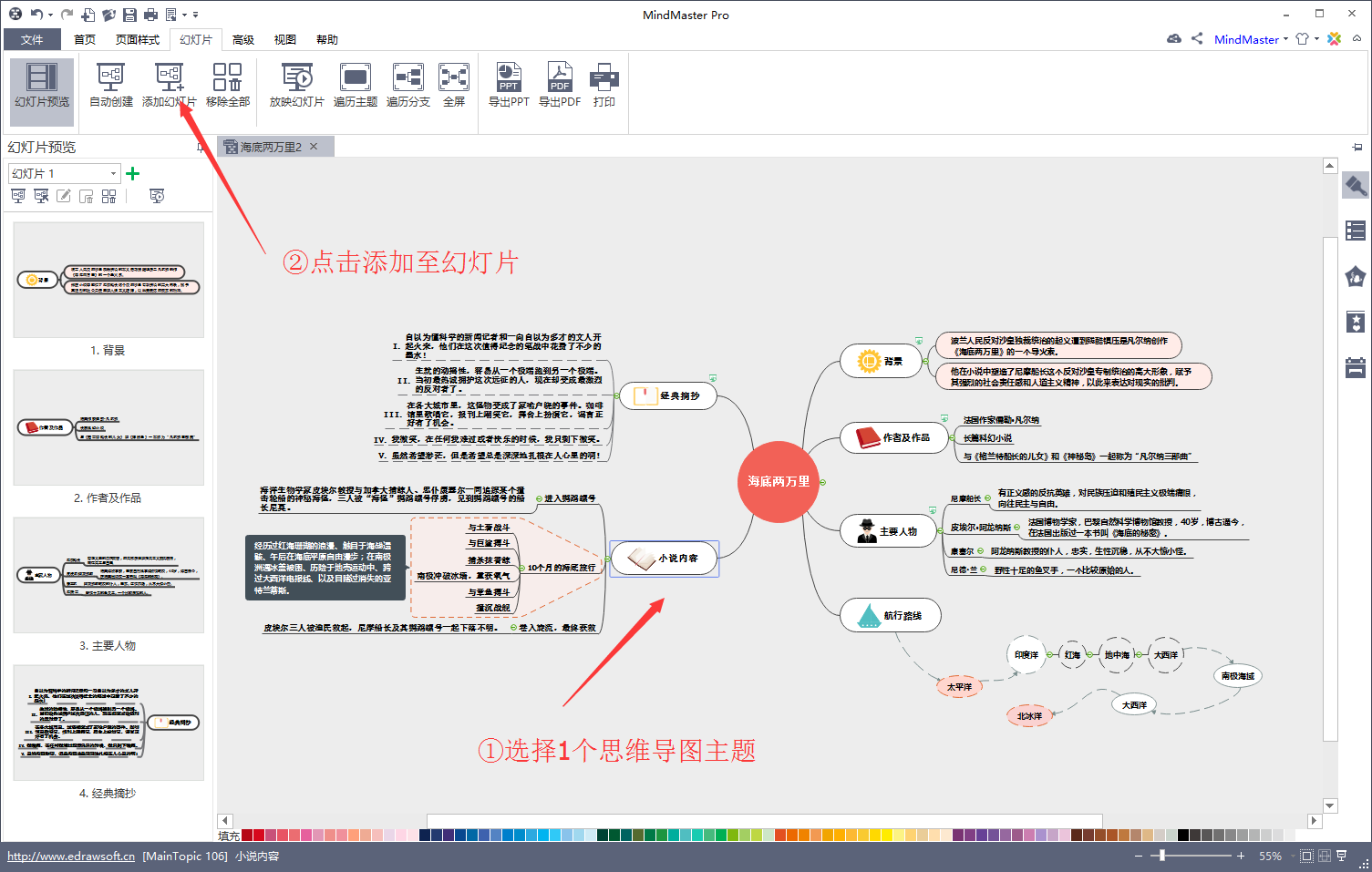Open the 帮助 tab
Viewport: 1372px width, 872px height.
(327, 39)
